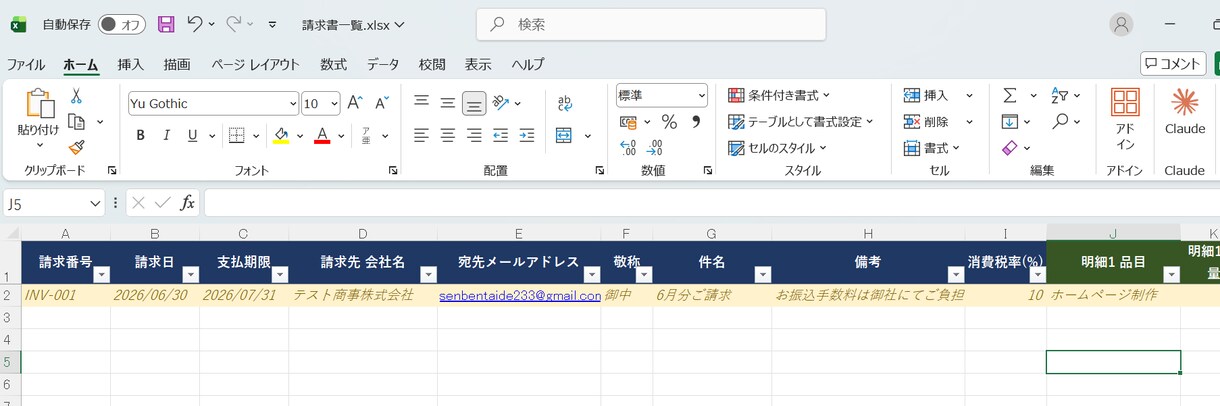1220x406 pixels.
Task: Open the senbentaide233@gmail.com email link
Action: point(519,296)
